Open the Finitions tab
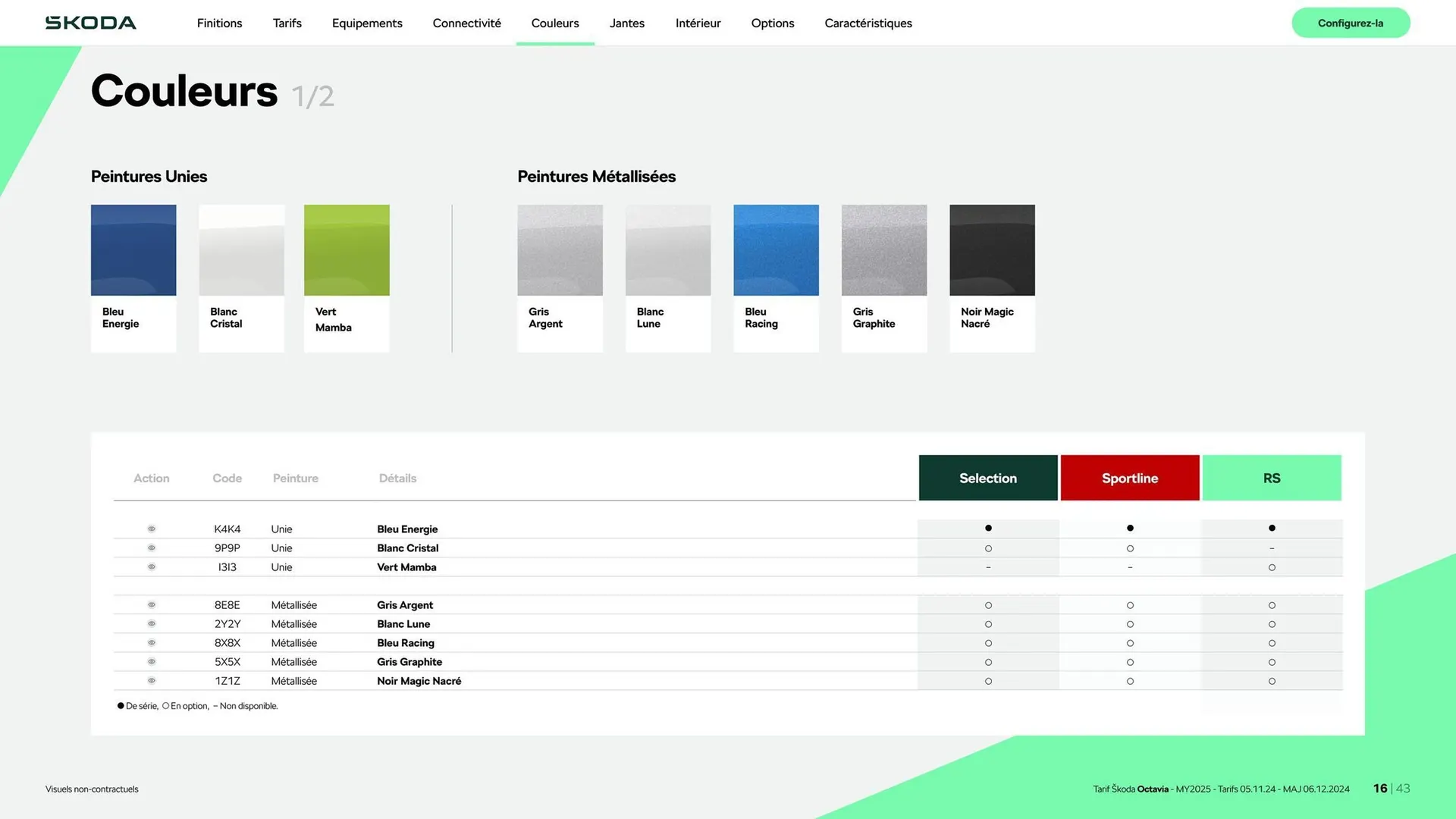This screenshot has width=1456, height=819. pos(219,23)
